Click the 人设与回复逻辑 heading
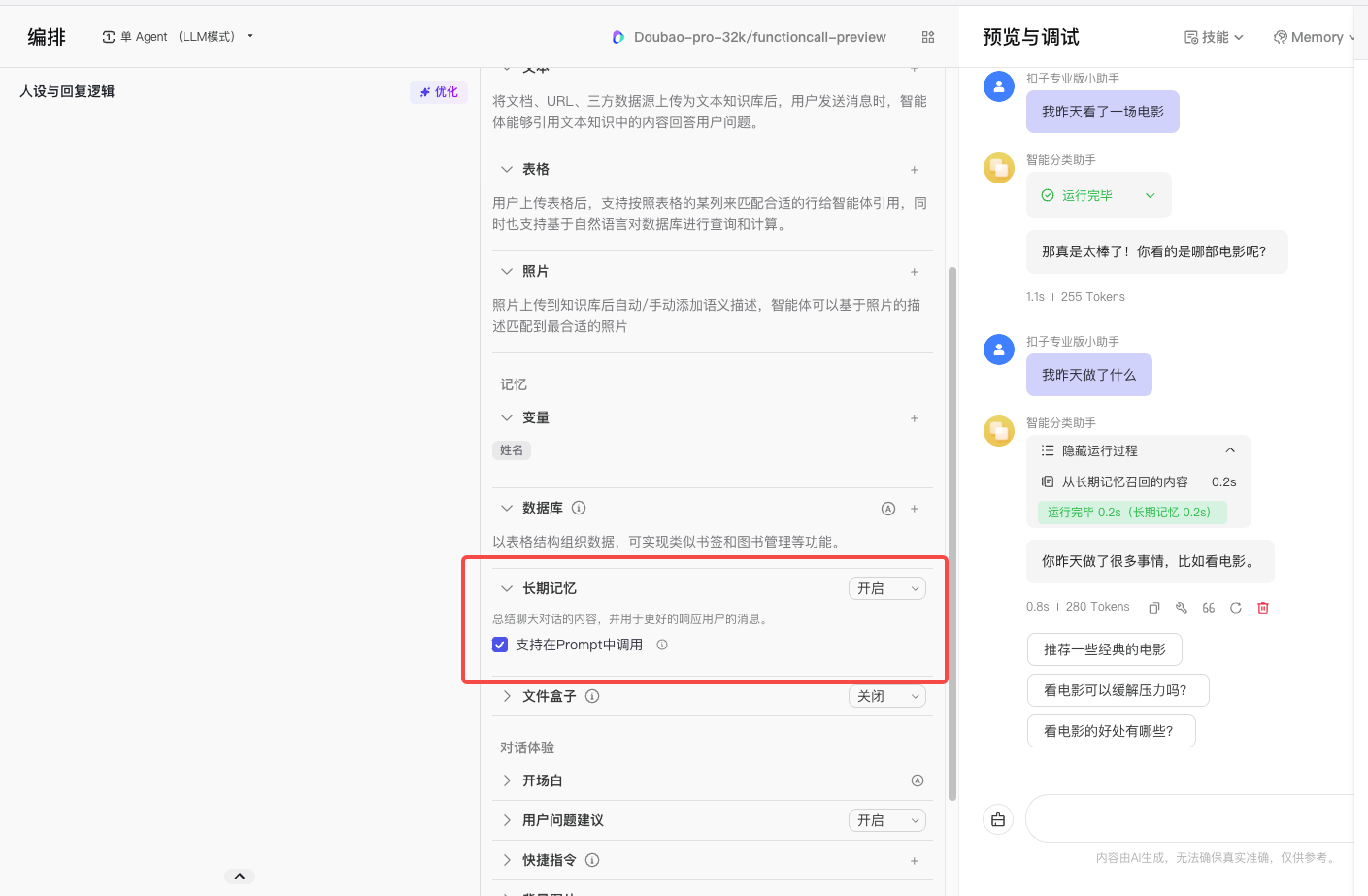This screenshot has height=896, width=1368. pyautogui.click(x=67, y=91)
